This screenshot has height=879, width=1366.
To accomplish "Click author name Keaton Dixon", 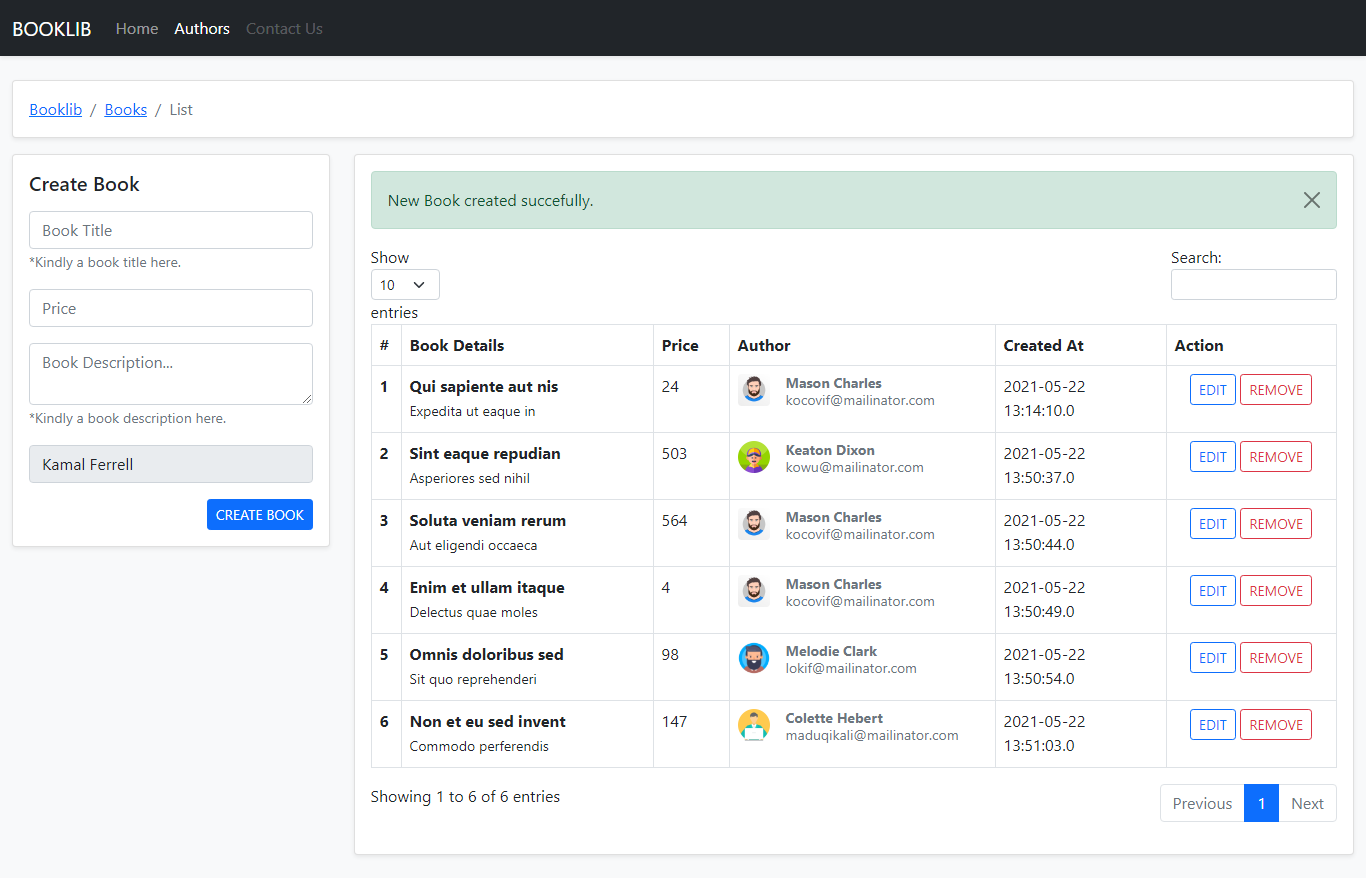I will 830,450.
